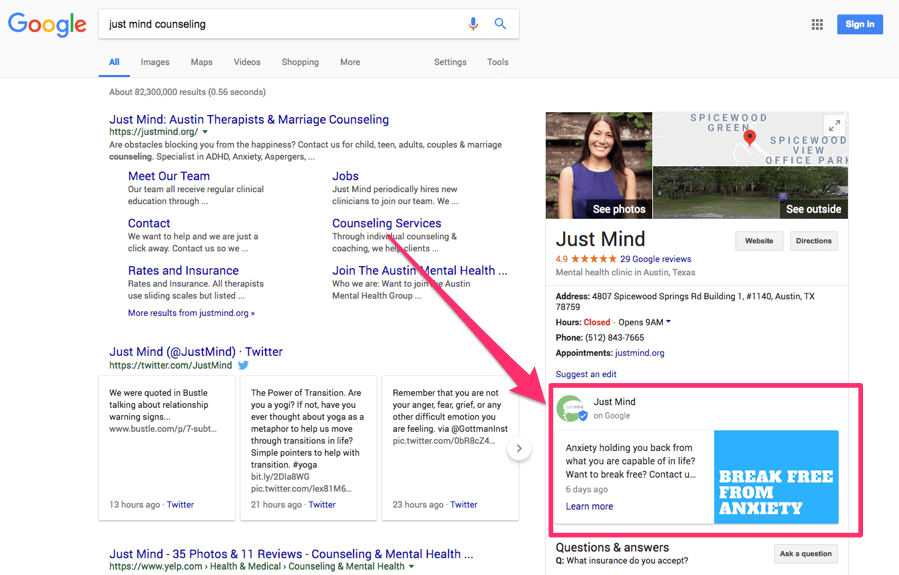Click the microphone voice search icon
Screen dimensions: 899x575
click(473, 24)
